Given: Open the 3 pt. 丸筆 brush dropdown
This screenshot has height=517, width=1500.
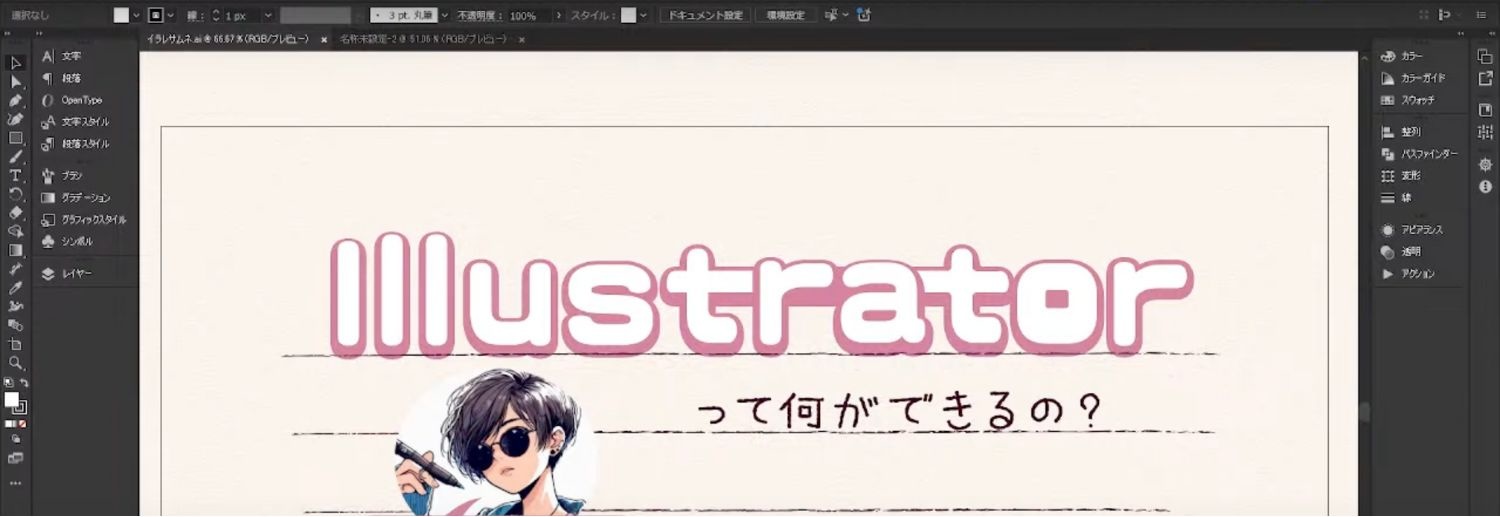Looking at the screenshot, I should click(x=446, y=16).
